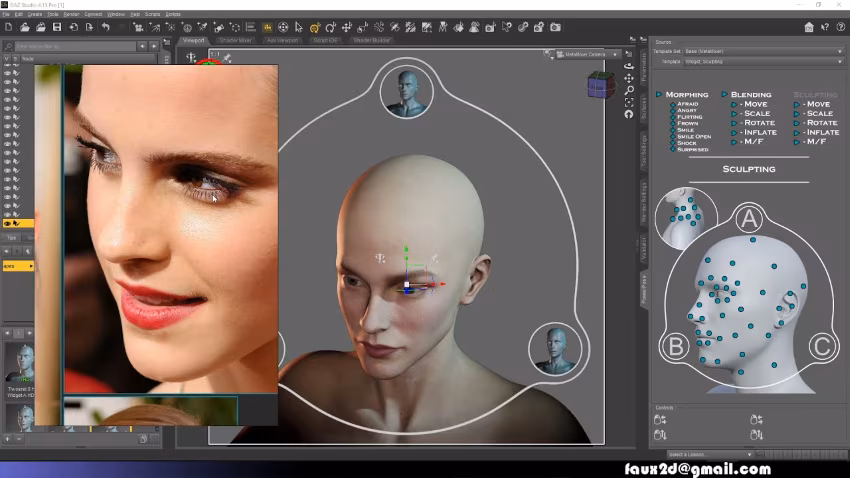Screen dimensions: 850x478
Task: Open the Template dropdown
Action: coord(763,62)
